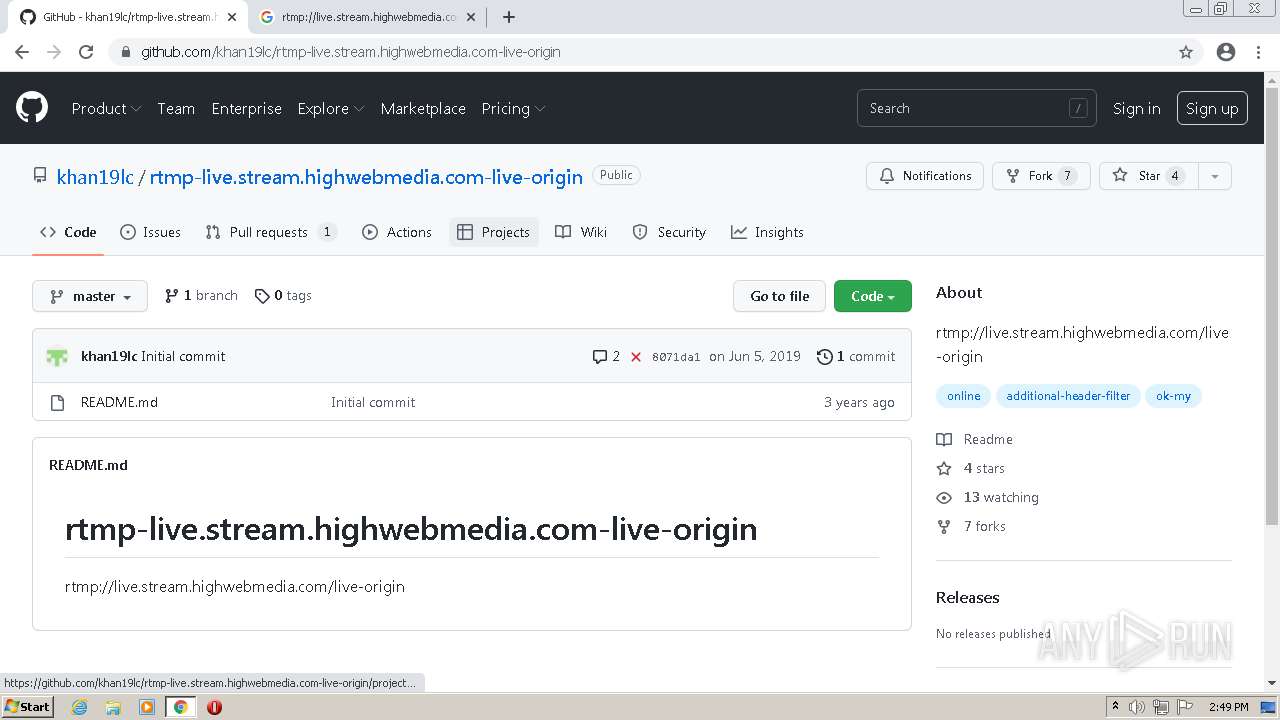Switch to the Security tab
This screenshot has width=1280, height=720.
669,232
